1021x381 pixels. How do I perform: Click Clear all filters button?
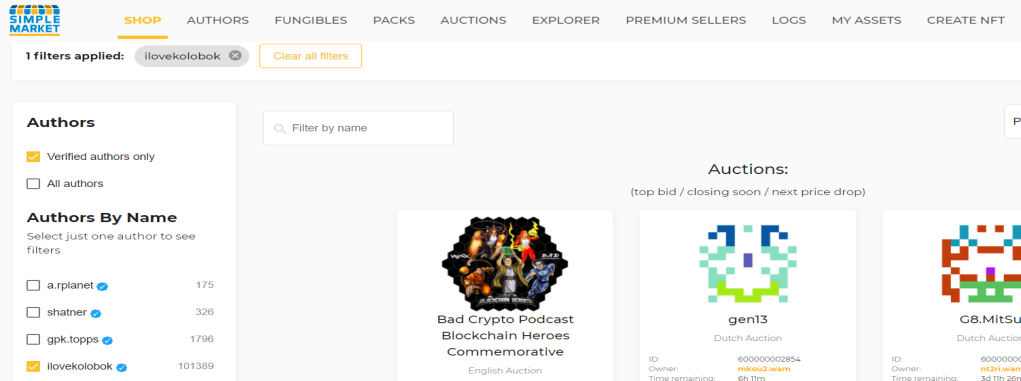pyautogui.click(x=311, y=56)
